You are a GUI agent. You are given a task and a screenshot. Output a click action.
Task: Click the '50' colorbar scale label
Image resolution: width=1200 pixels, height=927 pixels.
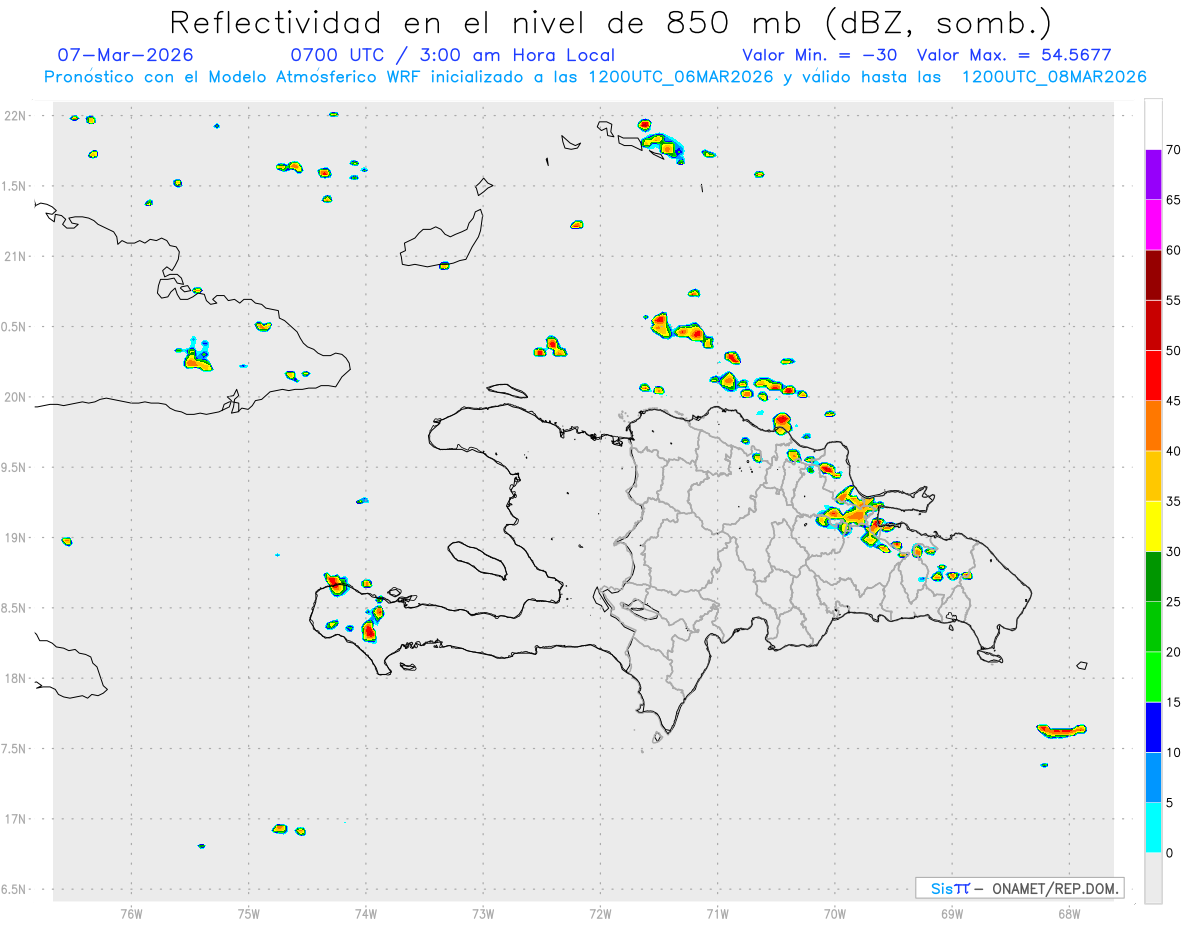coord(1173,351)
